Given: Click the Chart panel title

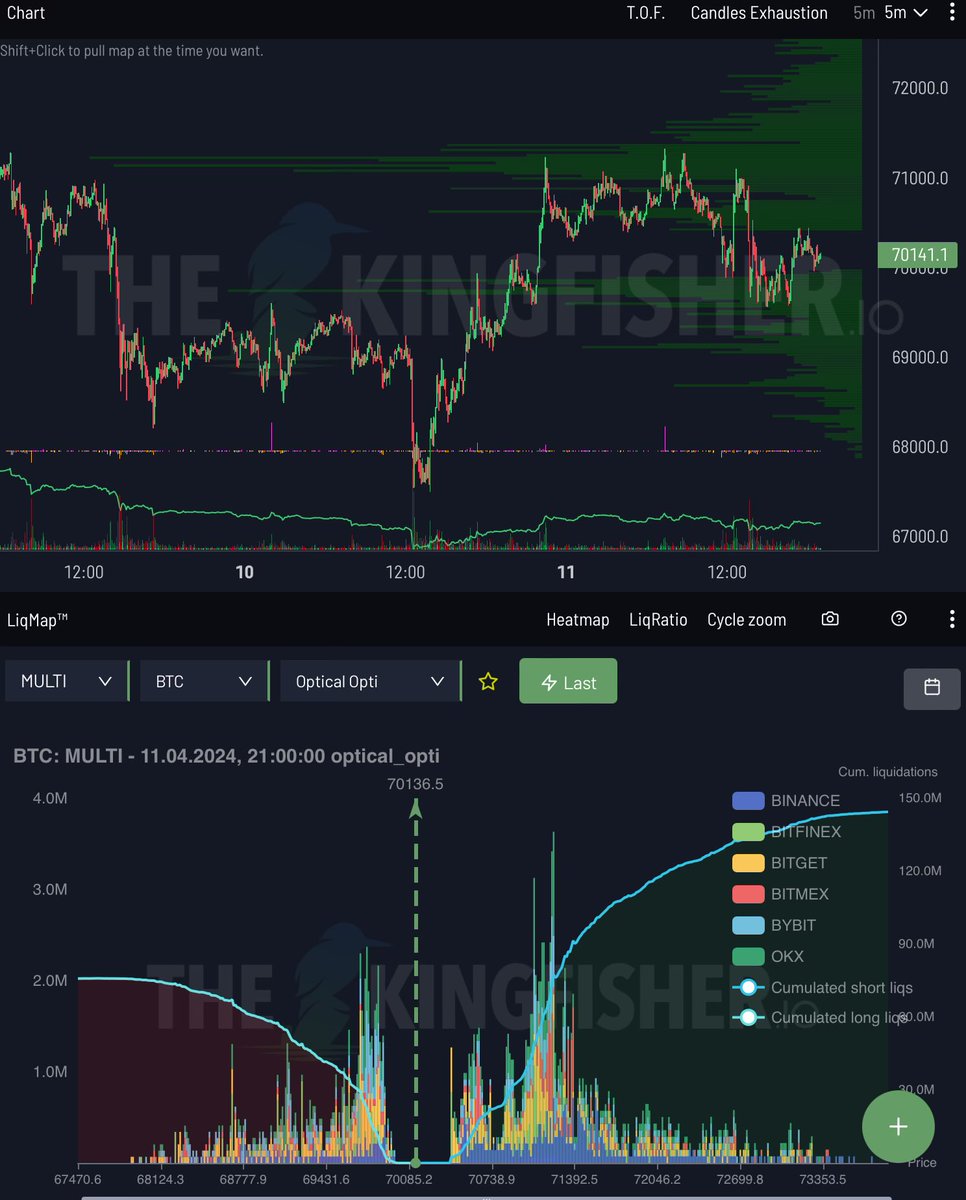Looking at the screenshot, I should 26,13.
